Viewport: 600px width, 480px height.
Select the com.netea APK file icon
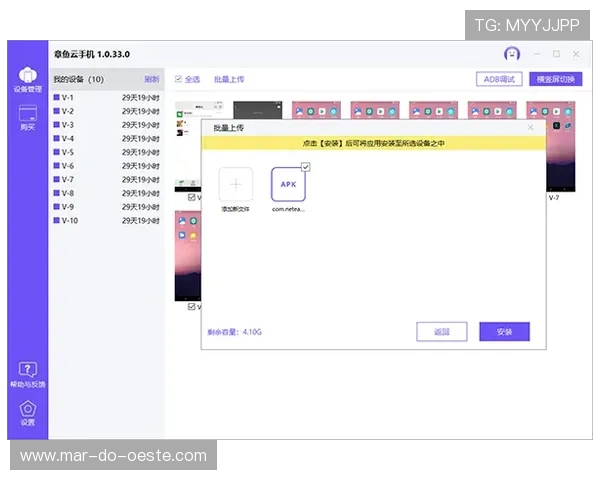(288, 184)
